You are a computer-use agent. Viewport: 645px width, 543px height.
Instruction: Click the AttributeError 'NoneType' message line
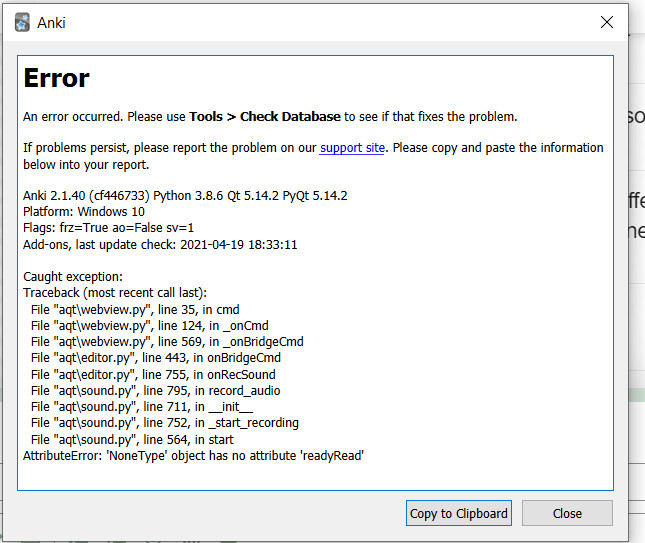[193, 455]
